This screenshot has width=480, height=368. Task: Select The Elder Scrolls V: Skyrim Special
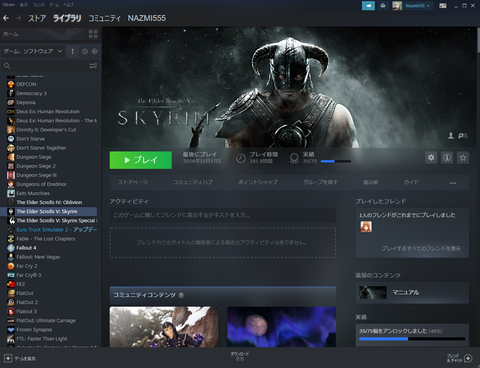[x=52, y=220]
